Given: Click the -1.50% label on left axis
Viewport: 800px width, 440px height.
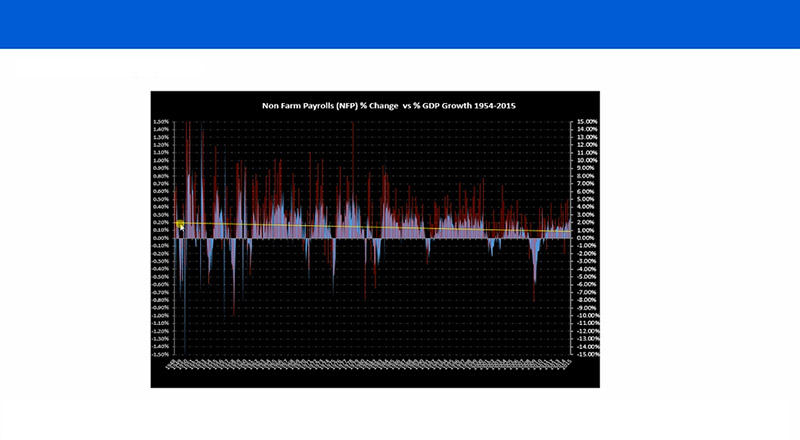Looking at the screenshot, I should (160, 354).
